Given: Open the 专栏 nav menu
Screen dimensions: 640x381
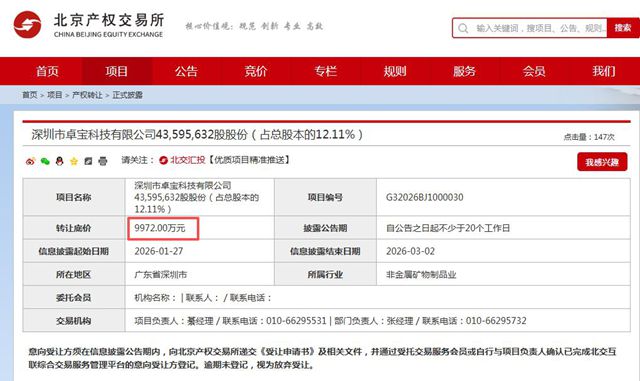Looking at the screenshot, I should coord(326,71).
